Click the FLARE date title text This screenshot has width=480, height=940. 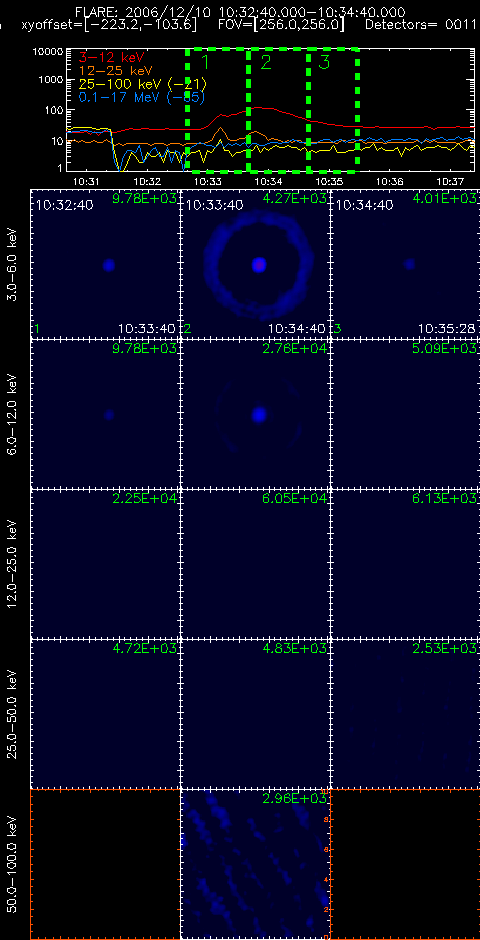click(x=240, y=12)
